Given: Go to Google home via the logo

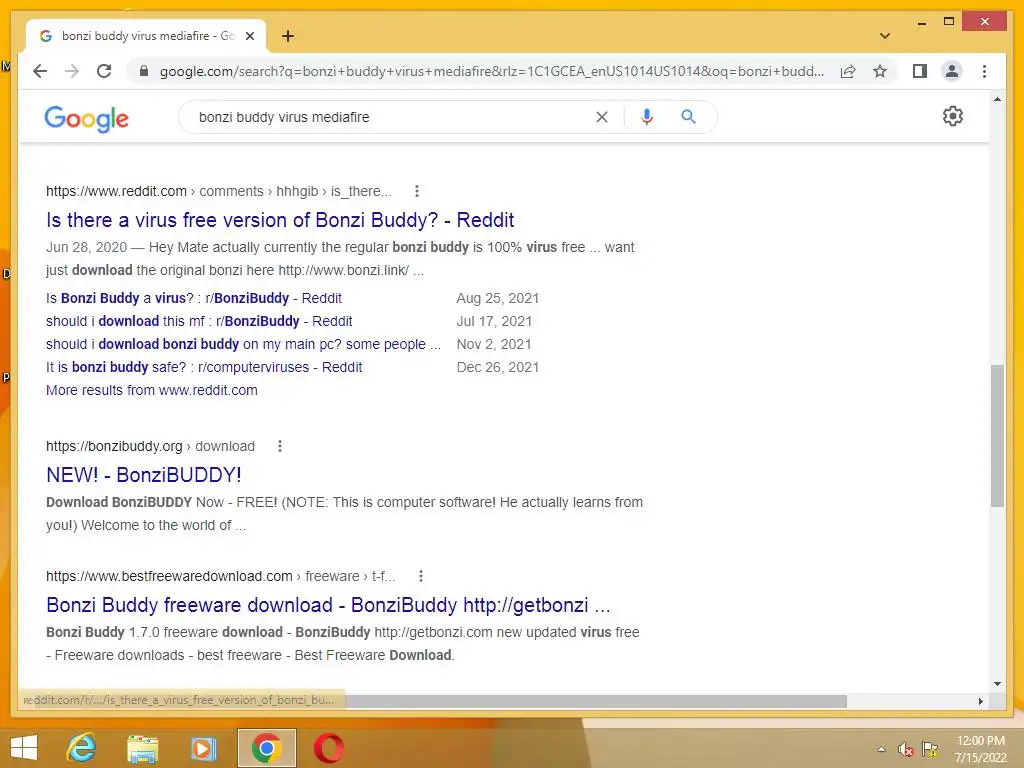Looking at the screenshot, I should [x=86, y=118].
